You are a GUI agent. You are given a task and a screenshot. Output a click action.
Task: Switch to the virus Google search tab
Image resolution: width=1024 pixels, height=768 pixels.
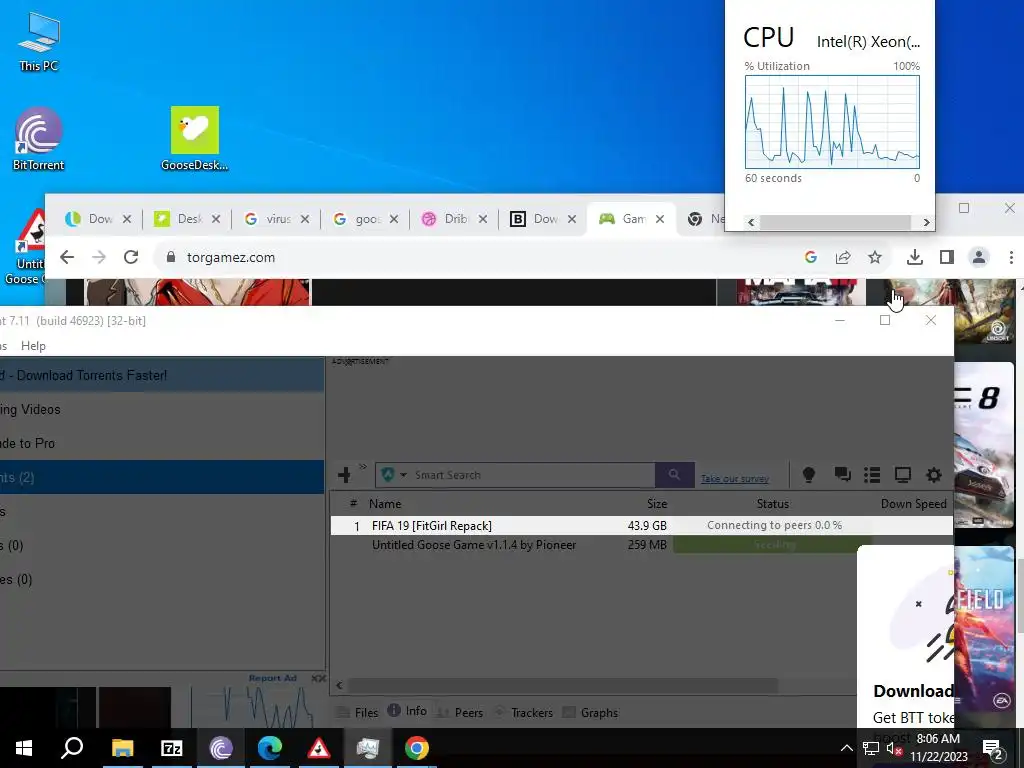(x=274, y=219)
